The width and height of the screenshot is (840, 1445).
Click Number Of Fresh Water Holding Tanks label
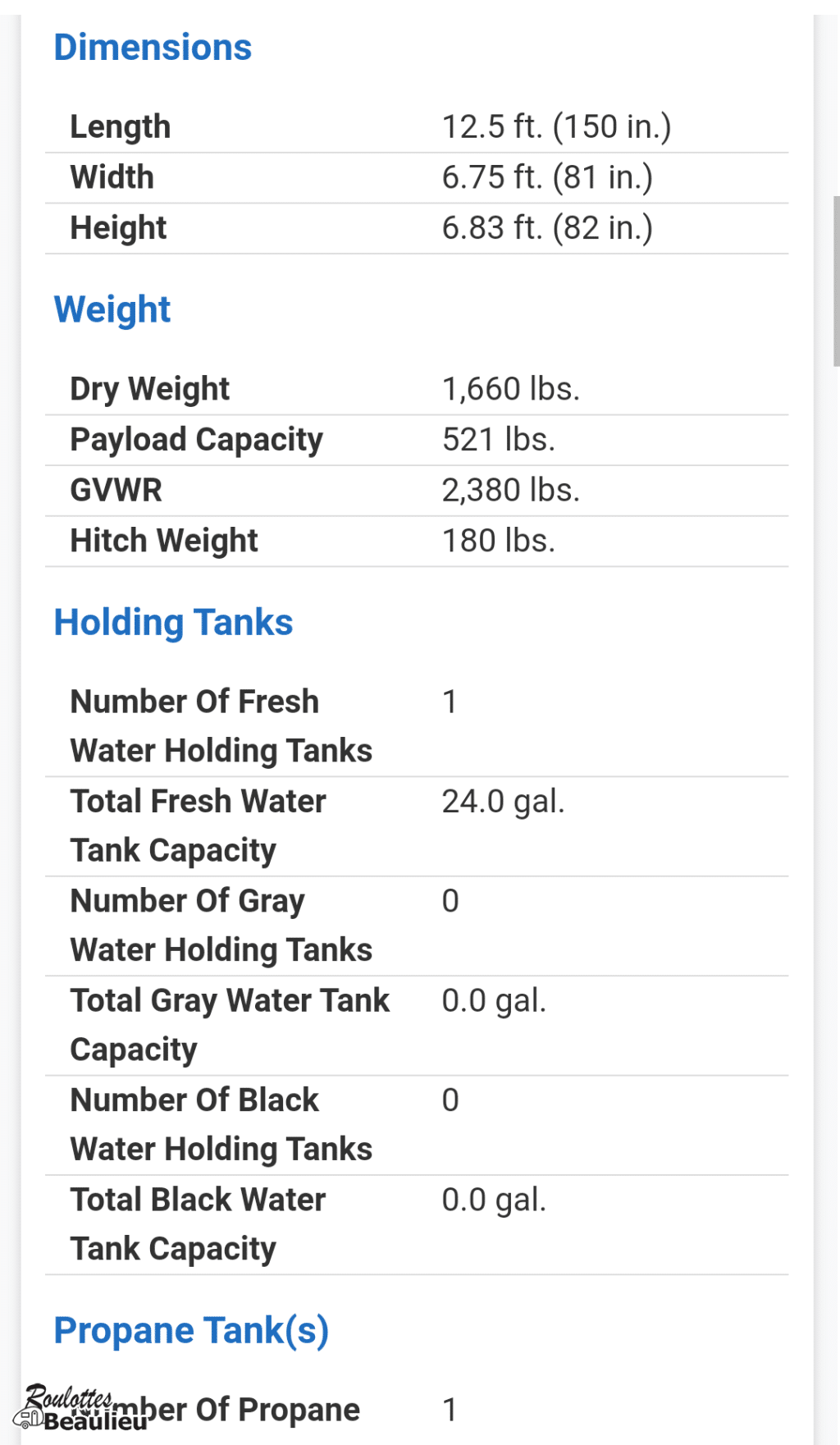[x=221, y=726]
